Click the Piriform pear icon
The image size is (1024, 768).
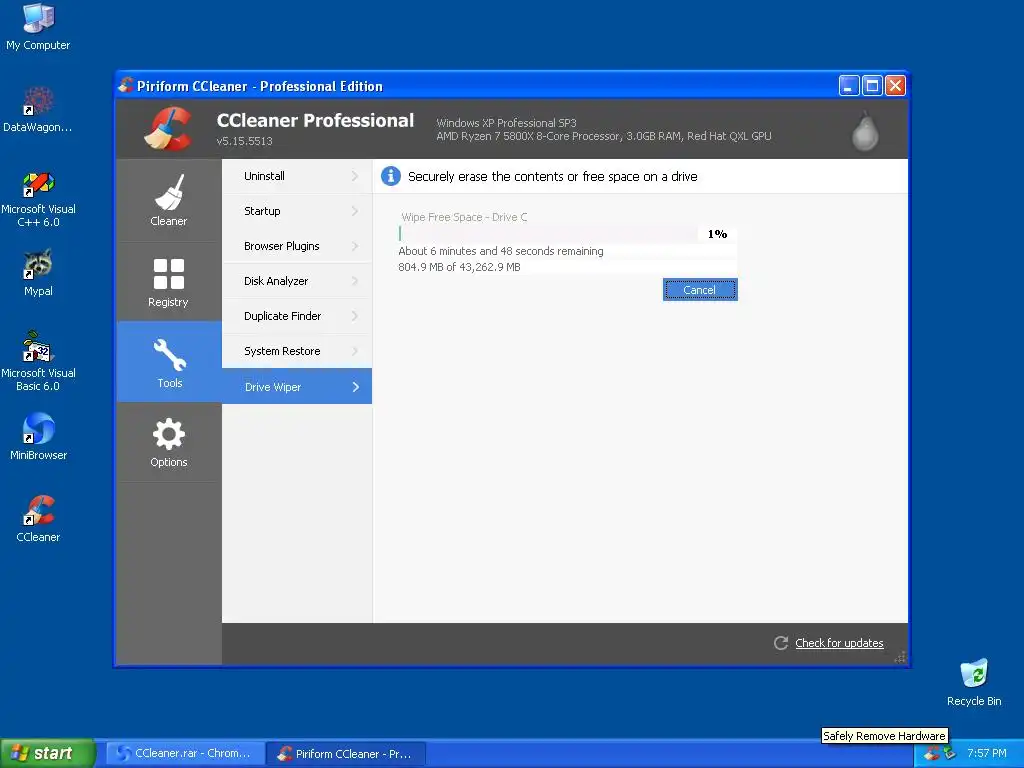pos(865,131)
